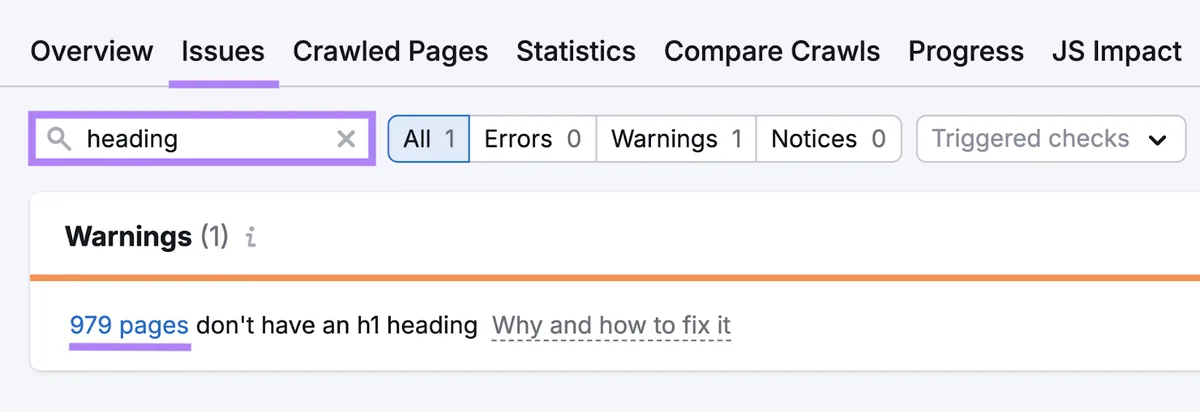Open the Issues tab
This screenshot has height=412, width=1200.
[x=223, y=51]
